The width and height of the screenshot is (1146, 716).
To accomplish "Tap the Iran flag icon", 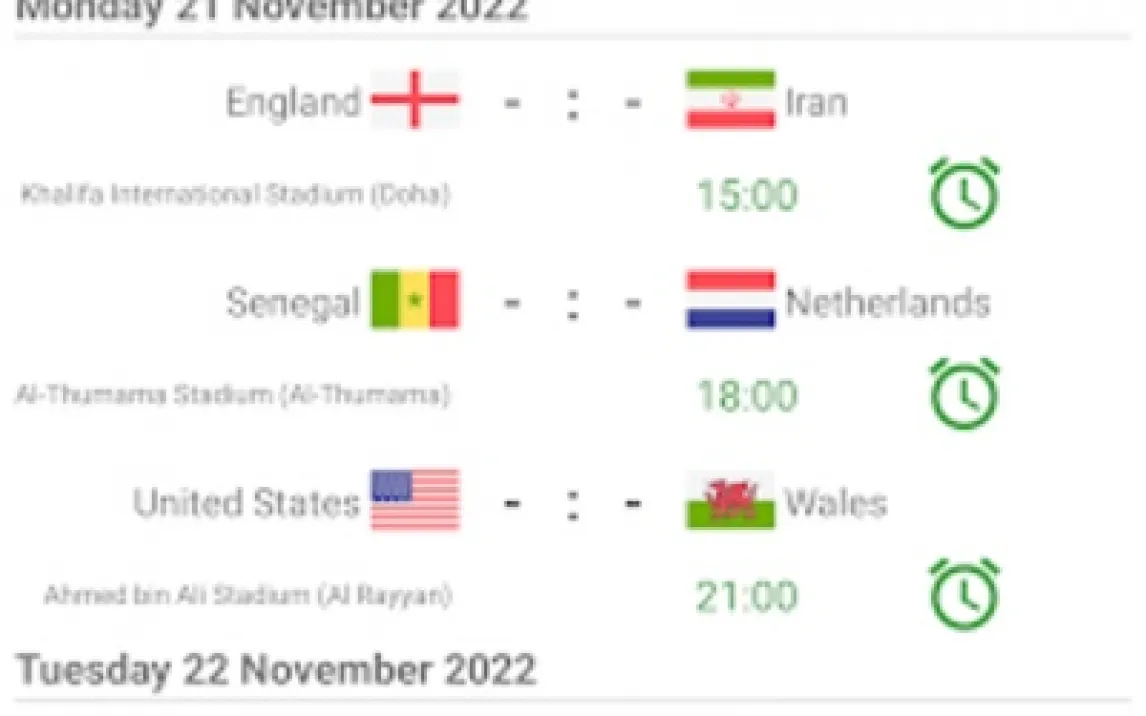I will click(730, 100).
